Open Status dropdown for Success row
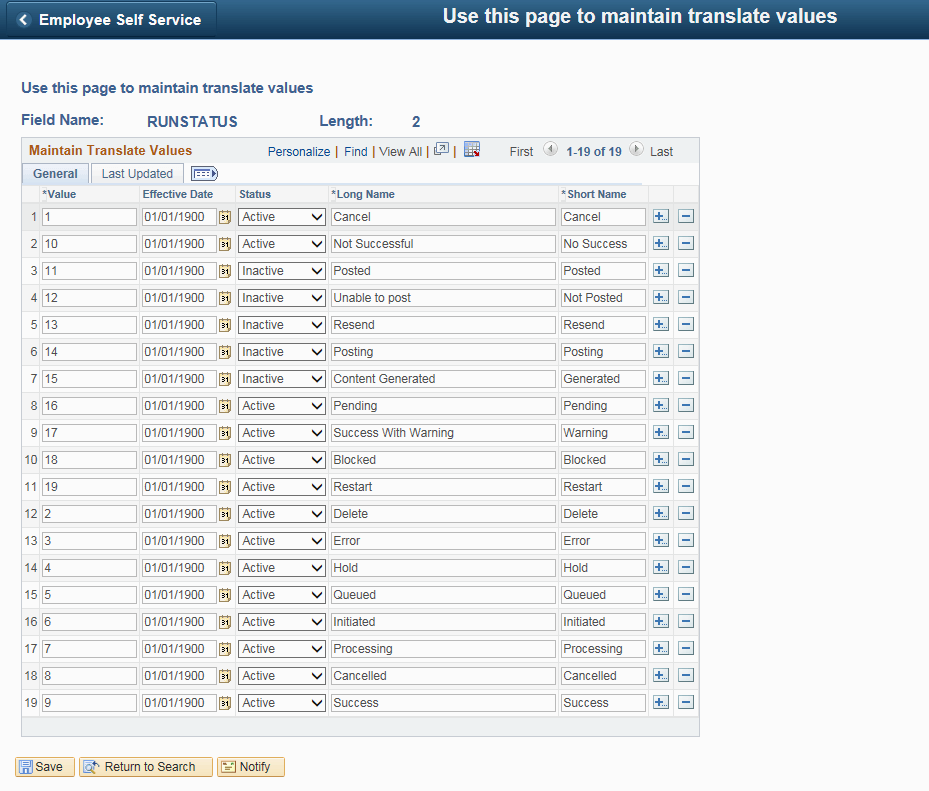The height and width of the screenshot is (791, 929). click(x=281, y=703)
